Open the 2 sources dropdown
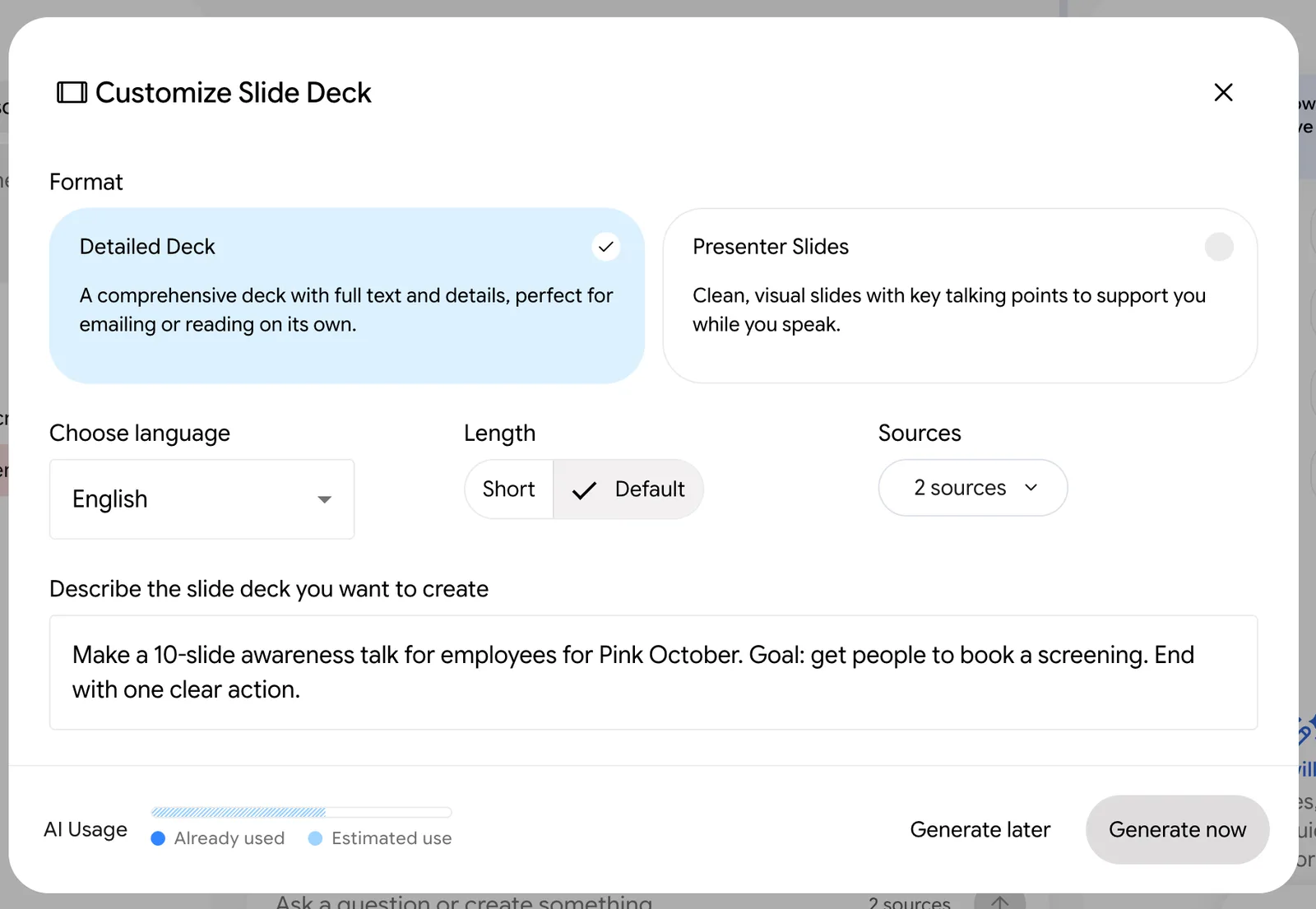The height and width of the screenshot is (909, 1316). [x=973, y=488]
